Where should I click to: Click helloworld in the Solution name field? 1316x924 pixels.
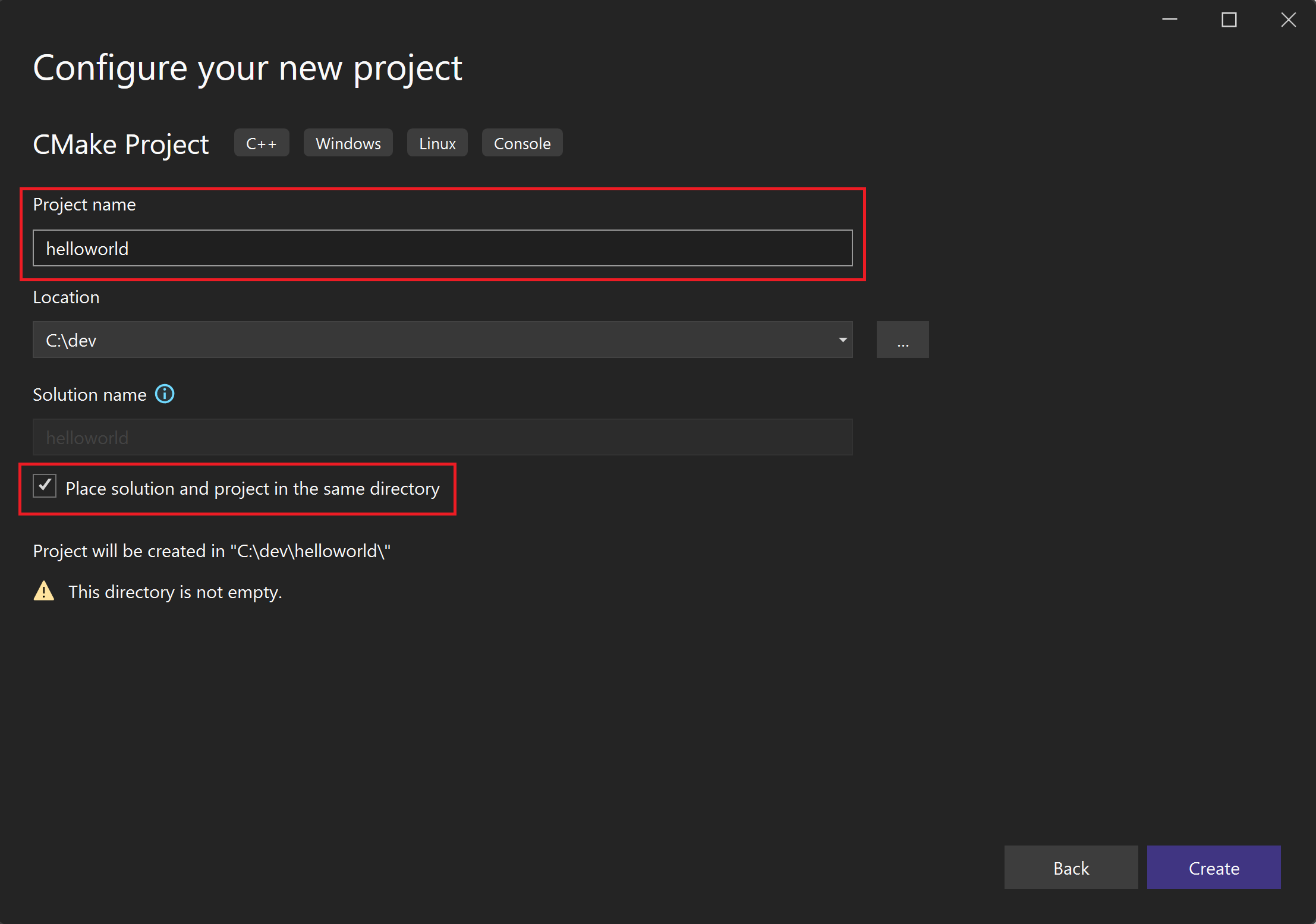click(x=86, y=437)
